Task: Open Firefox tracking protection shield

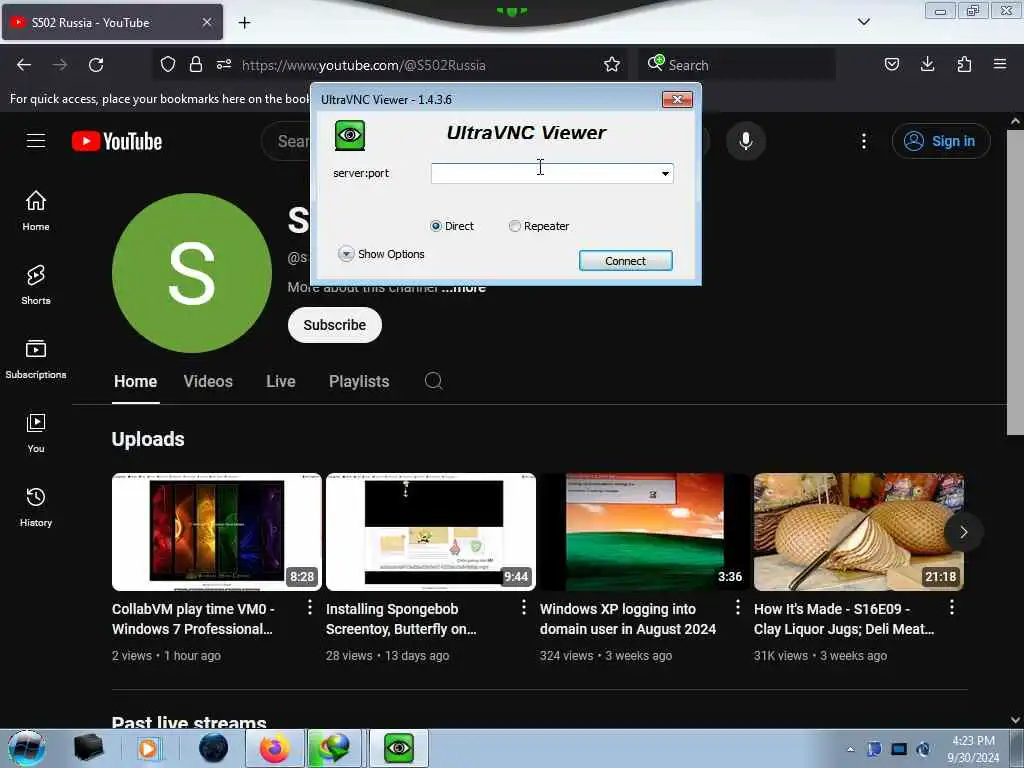Action: [168, 65]
